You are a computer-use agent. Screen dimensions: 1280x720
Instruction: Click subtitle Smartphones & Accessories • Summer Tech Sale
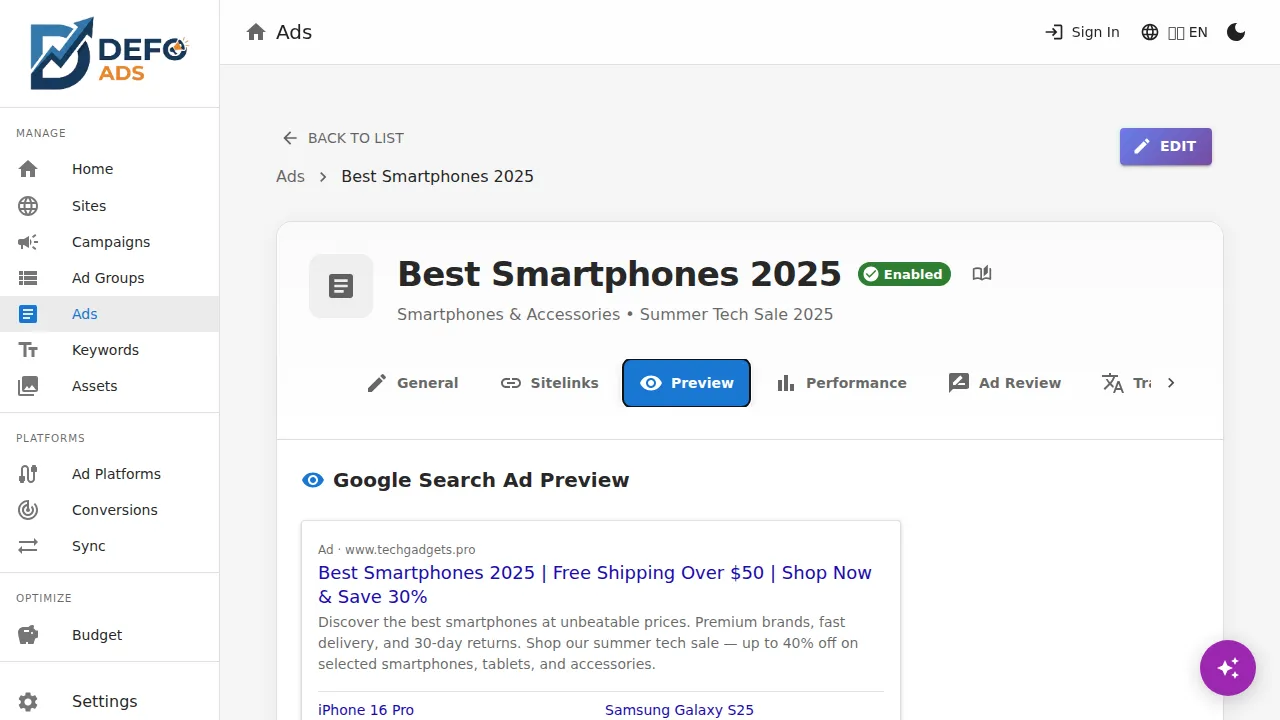point(615,314)
